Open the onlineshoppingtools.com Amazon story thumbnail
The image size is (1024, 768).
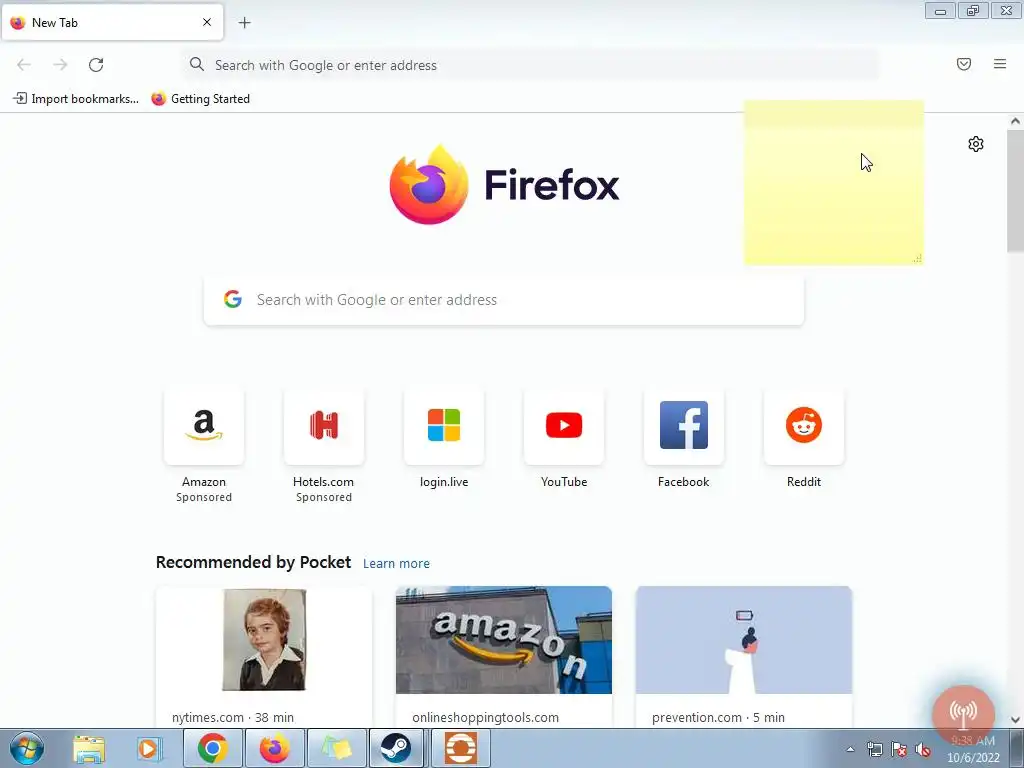coord(504,640)
